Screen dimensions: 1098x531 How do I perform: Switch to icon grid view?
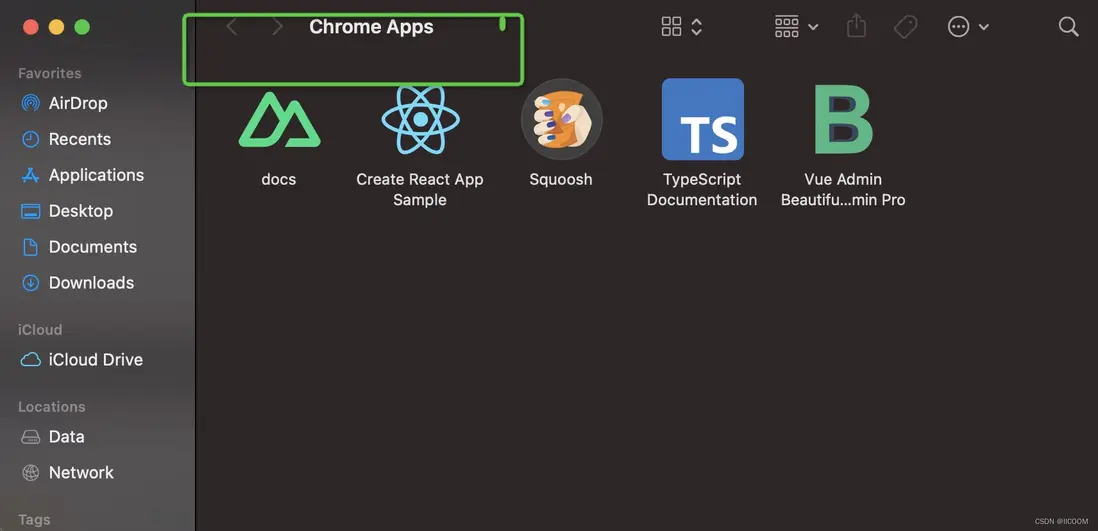[x=671, y=27]
